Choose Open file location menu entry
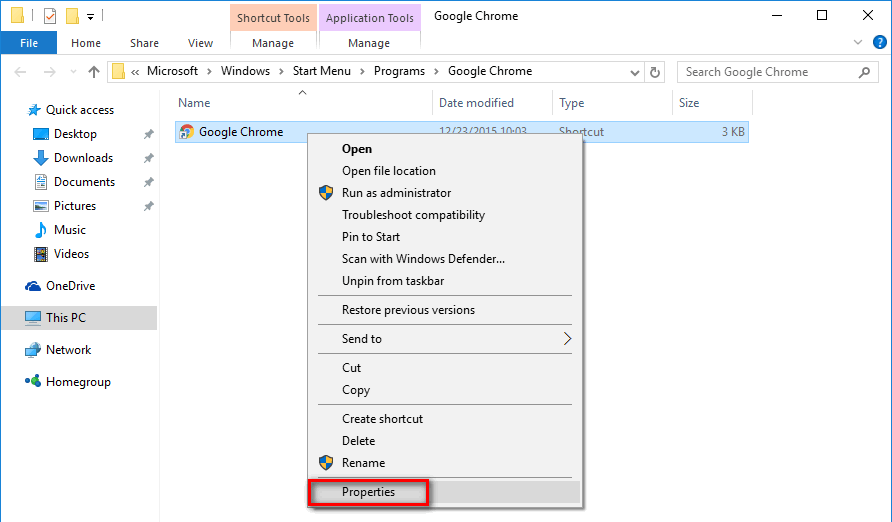This screenshot has height=522, width=892. [445, 171]
